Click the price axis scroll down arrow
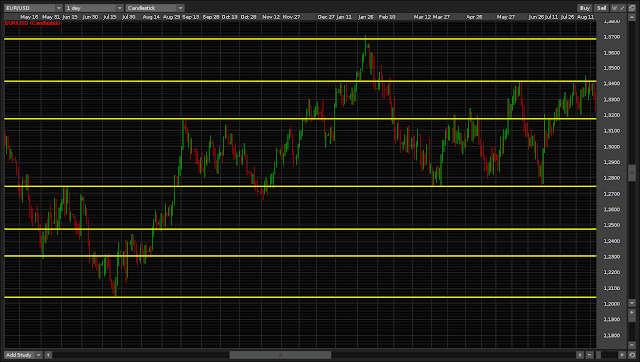Screen dimensions: 640x362 (x=632, y=303)
